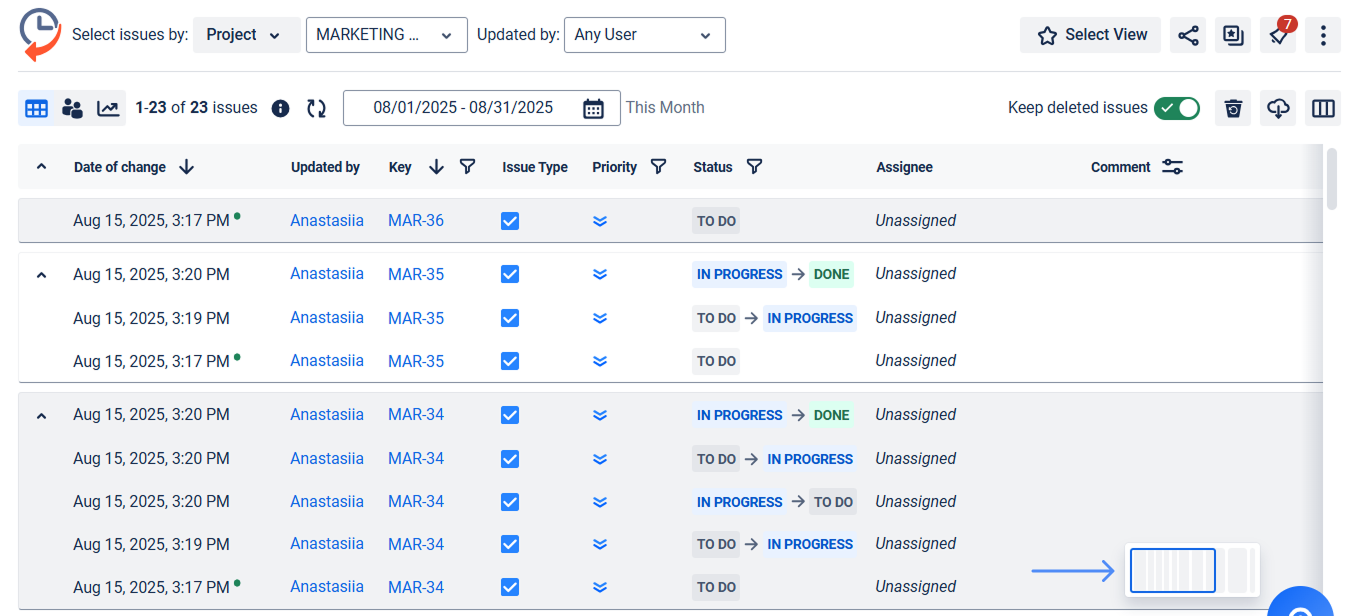1352x616 pixels.
Task: Click the refresh issues icon
Action: pos(316,108)
